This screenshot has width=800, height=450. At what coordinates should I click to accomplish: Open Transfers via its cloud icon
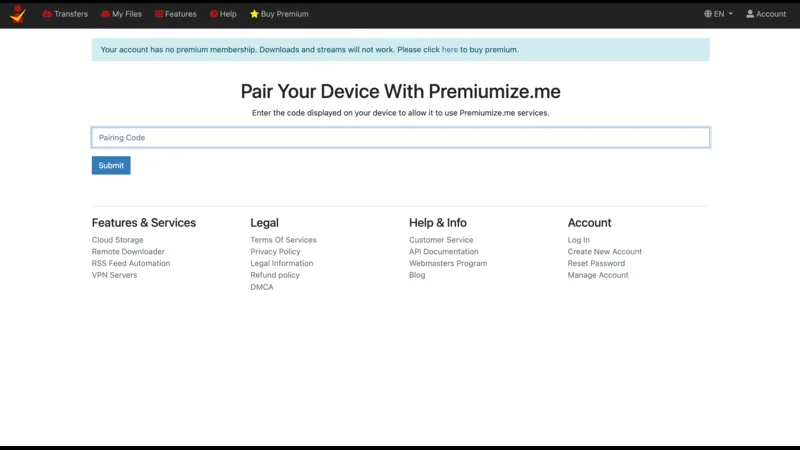[x=47, y=14]
